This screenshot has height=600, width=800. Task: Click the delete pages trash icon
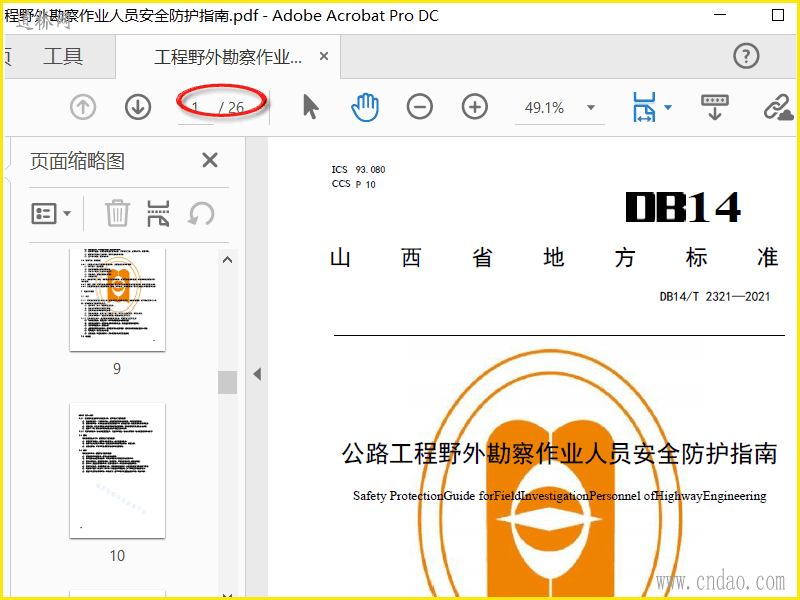click(117, 213)
